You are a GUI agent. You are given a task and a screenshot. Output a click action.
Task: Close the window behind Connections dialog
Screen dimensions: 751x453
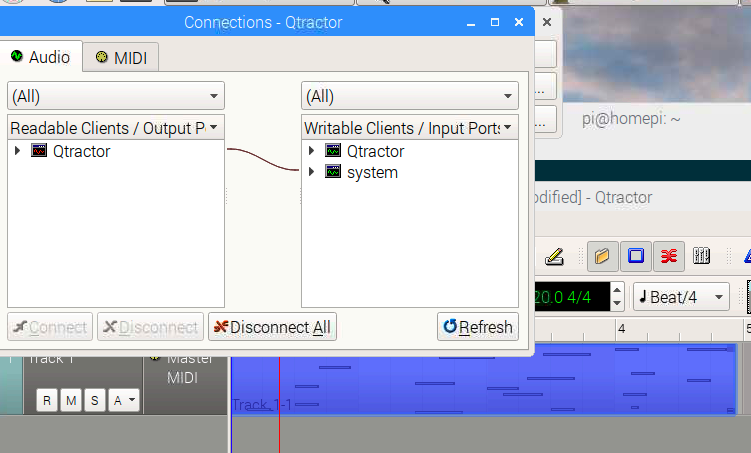pyautogui.click(x=547, y=22)
